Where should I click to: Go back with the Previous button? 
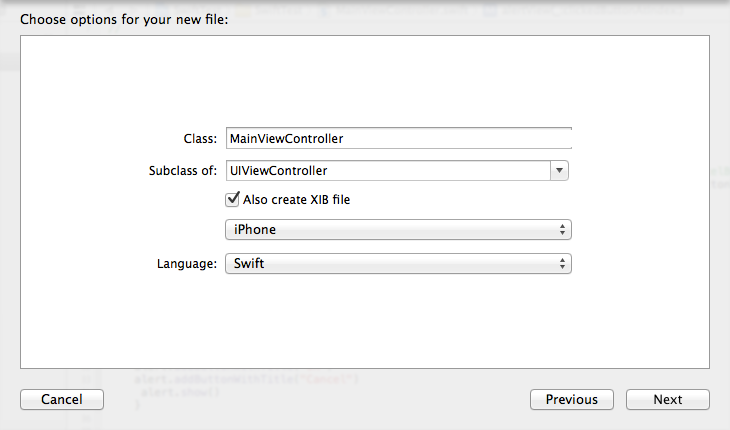click(572, 399)
